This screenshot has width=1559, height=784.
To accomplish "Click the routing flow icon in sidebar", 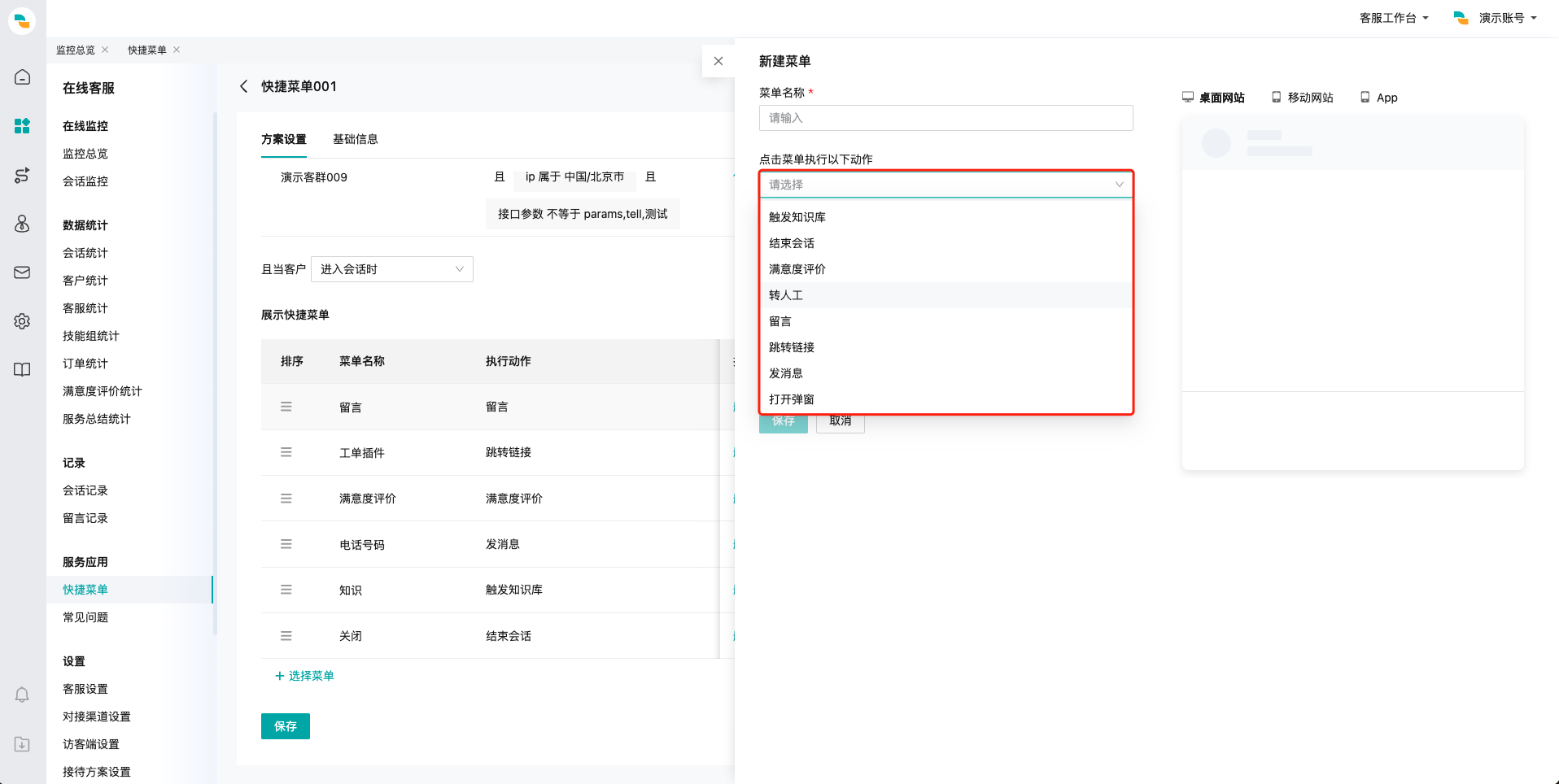I will [22, 175].
